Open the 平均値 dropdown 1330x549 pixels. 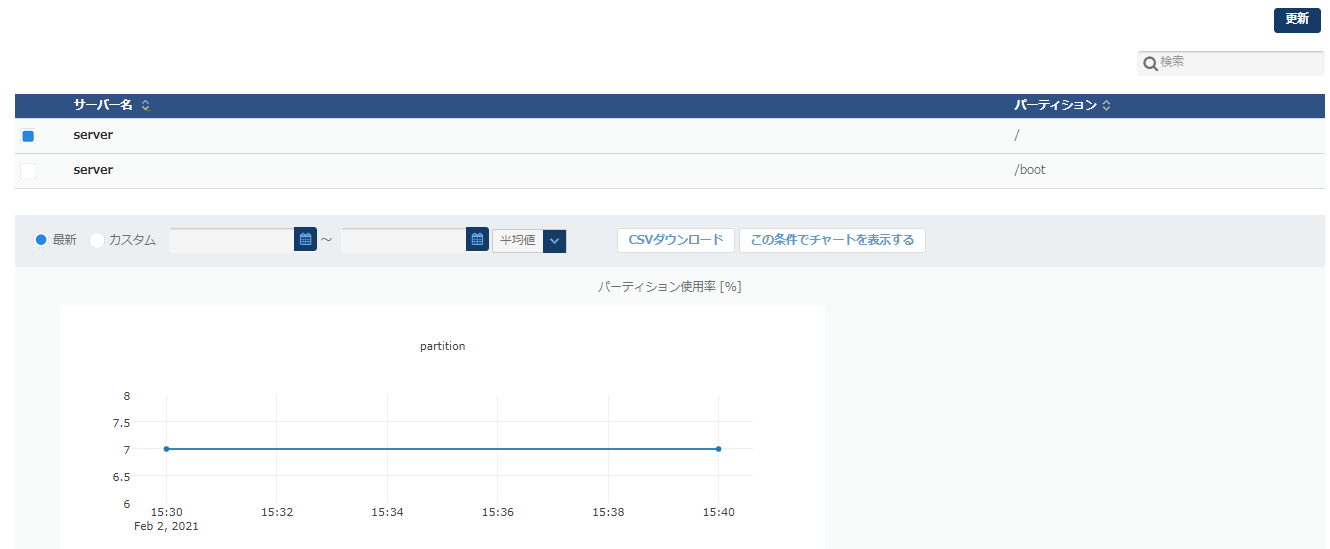point(529,241)
